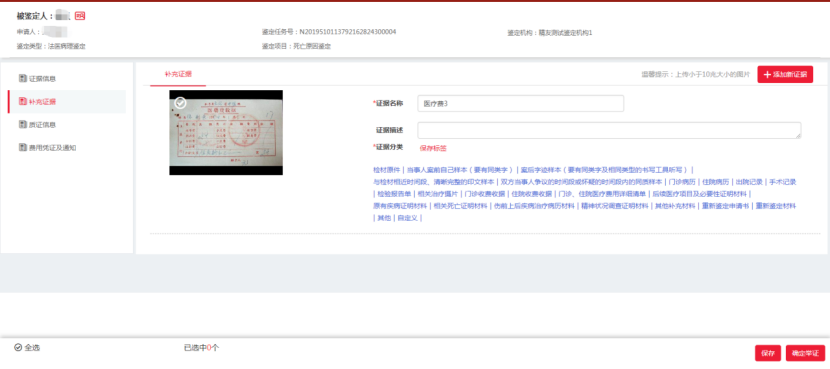Switch to the 补充证据 tab
830x369 pixels.
coord(178,74)
